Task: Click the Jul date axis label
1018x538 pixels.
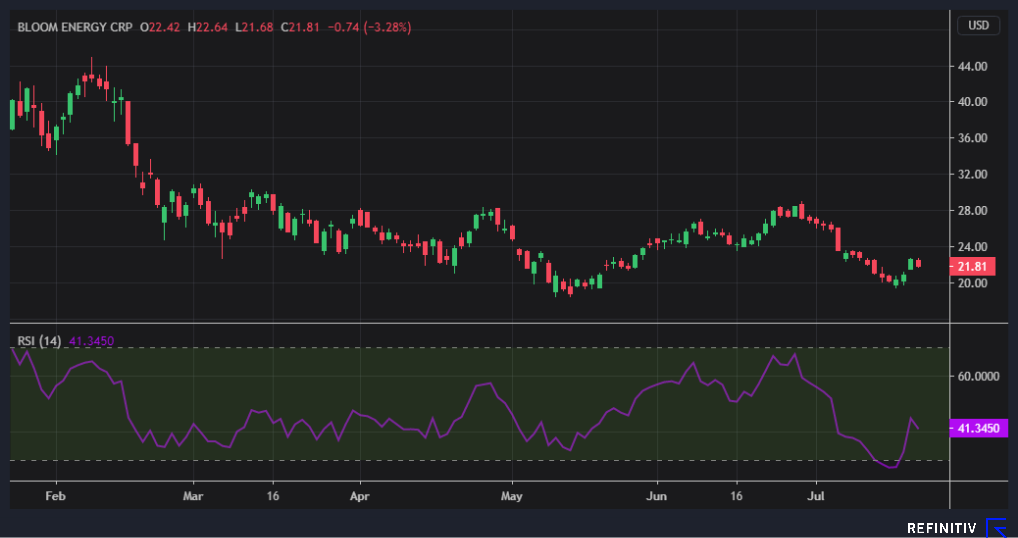Action: point(816,496)
